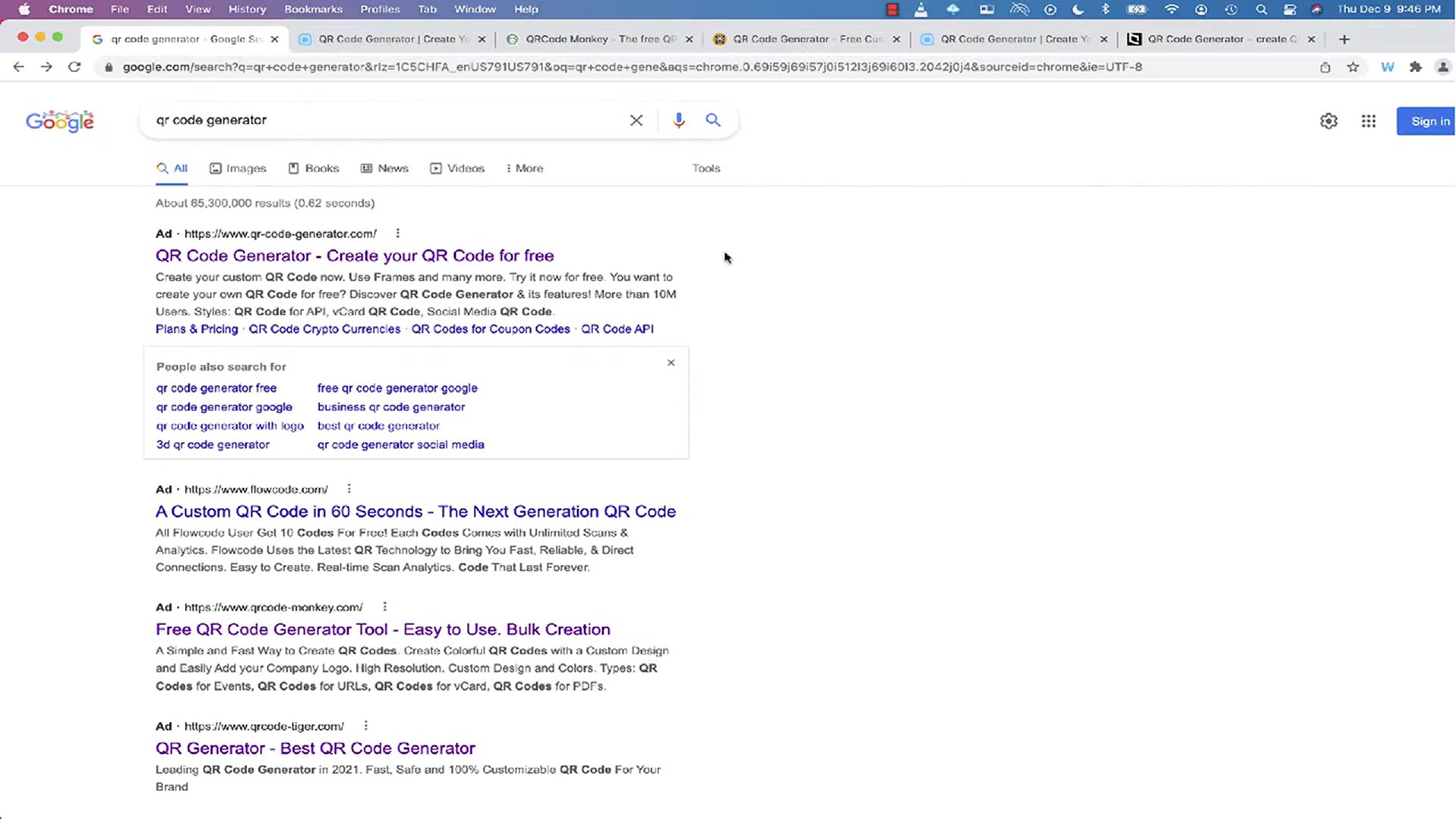
Task: Search for free qr code generator google
Action: (397, 388)
